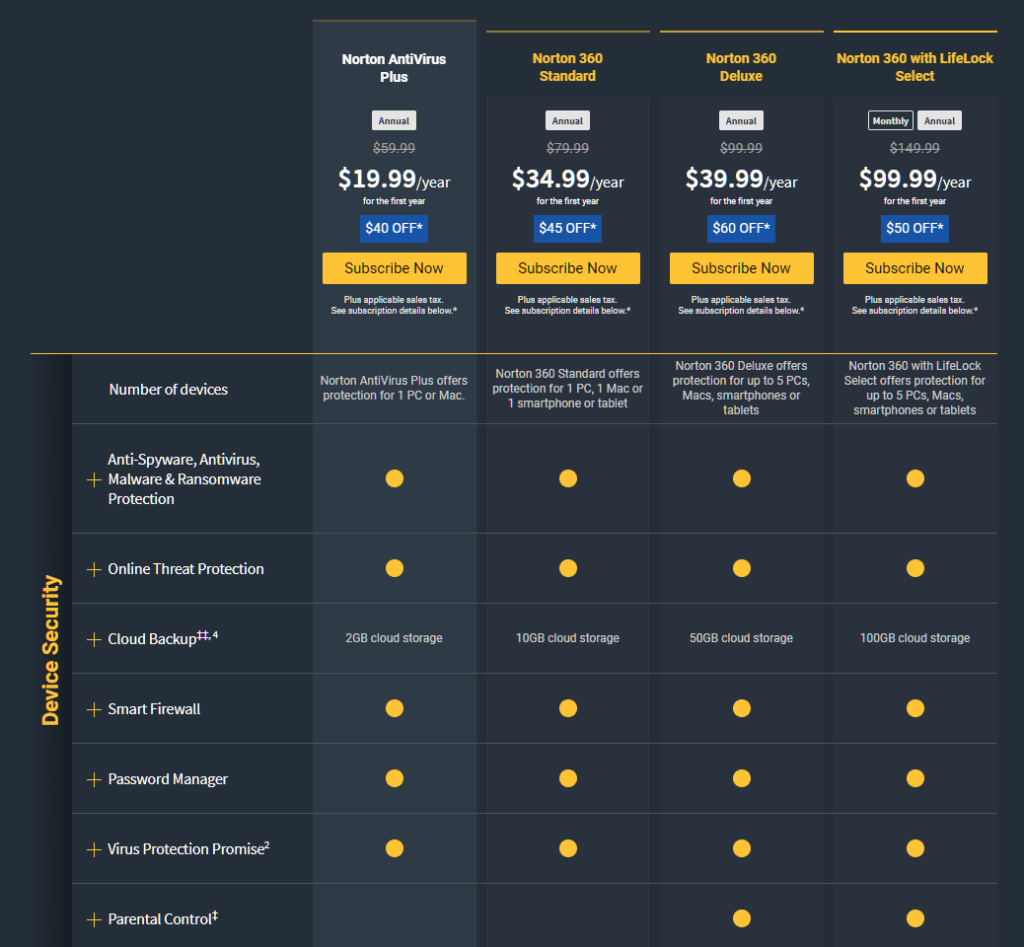
Task: Click Virus Protection Promise dot under LifeLock Select
Action: (x=916, y=848)
